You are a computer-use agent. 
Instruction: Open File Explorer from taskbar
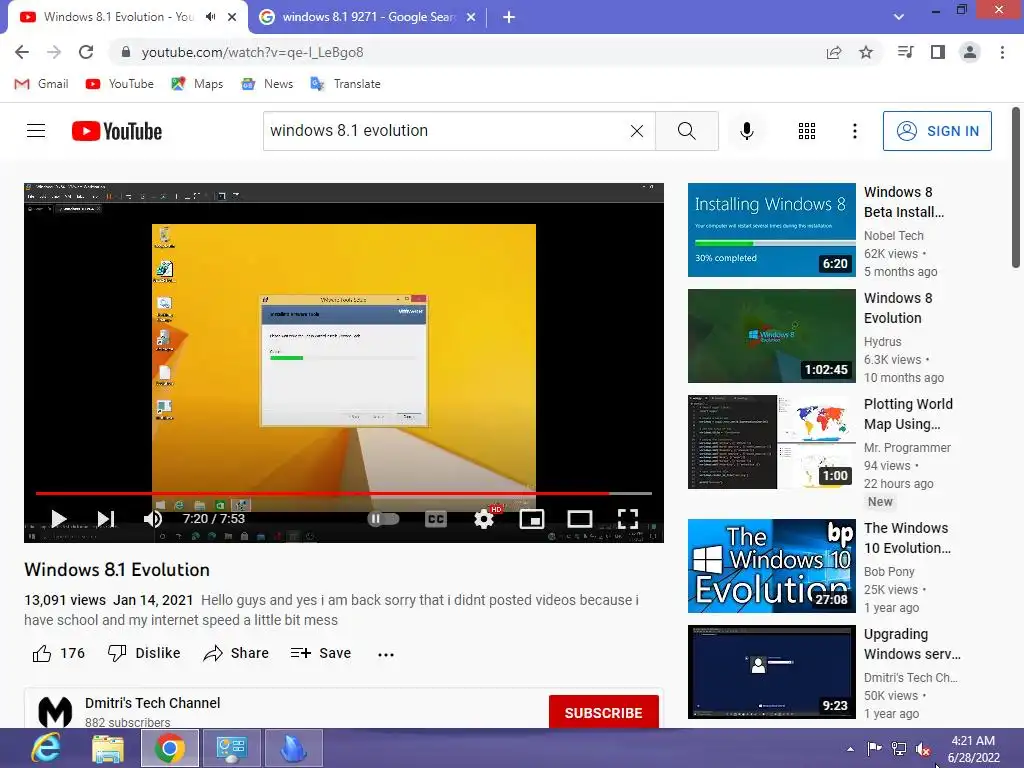click(x=108, y=748)
